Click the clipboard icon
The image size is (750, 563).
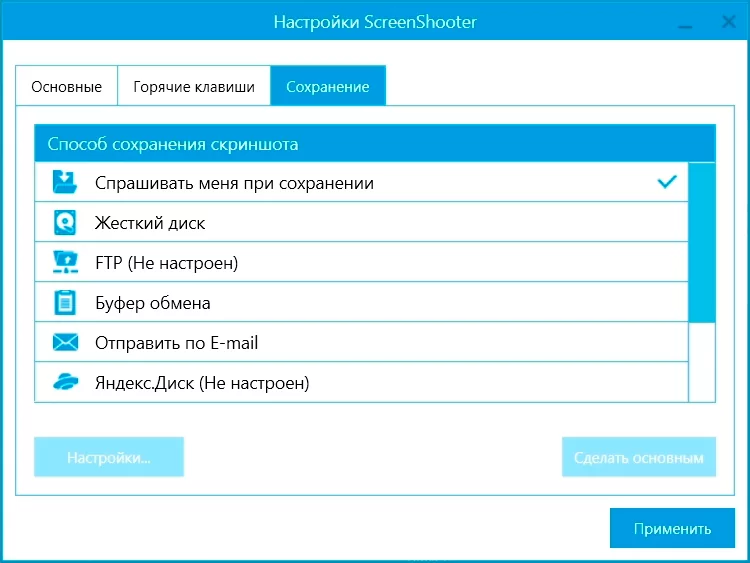(65, 302)
